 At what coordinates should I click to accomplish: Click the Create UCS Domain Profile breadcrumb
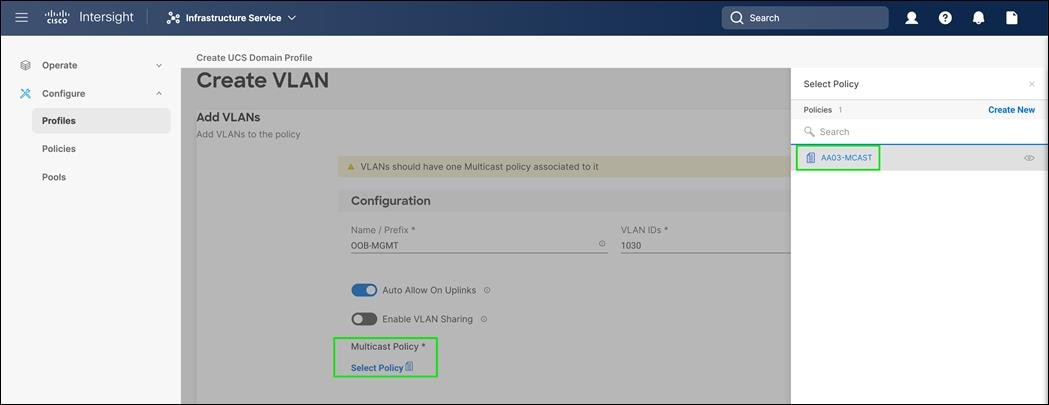click(x=254, y=58)
